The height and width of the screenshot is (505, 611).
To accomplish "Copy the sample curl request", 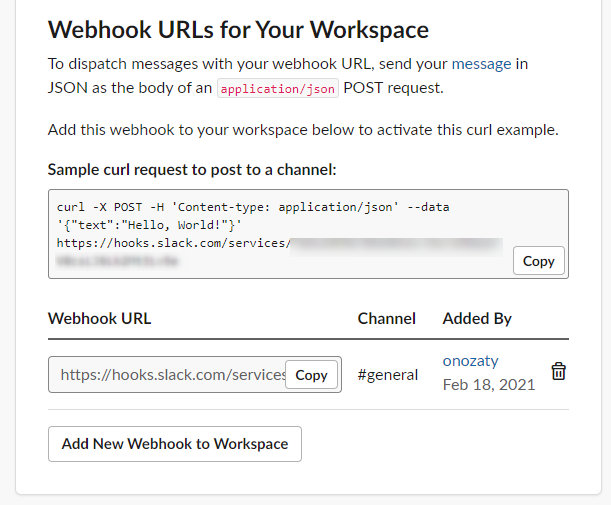I will [x=539, y=261].
